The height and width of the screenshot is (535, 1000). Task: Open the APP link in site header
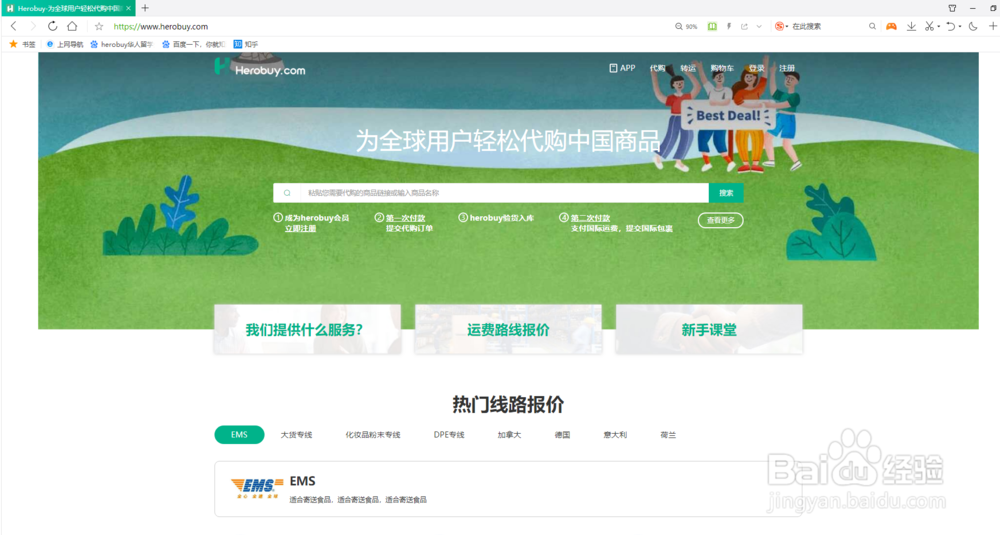point(622,68)
